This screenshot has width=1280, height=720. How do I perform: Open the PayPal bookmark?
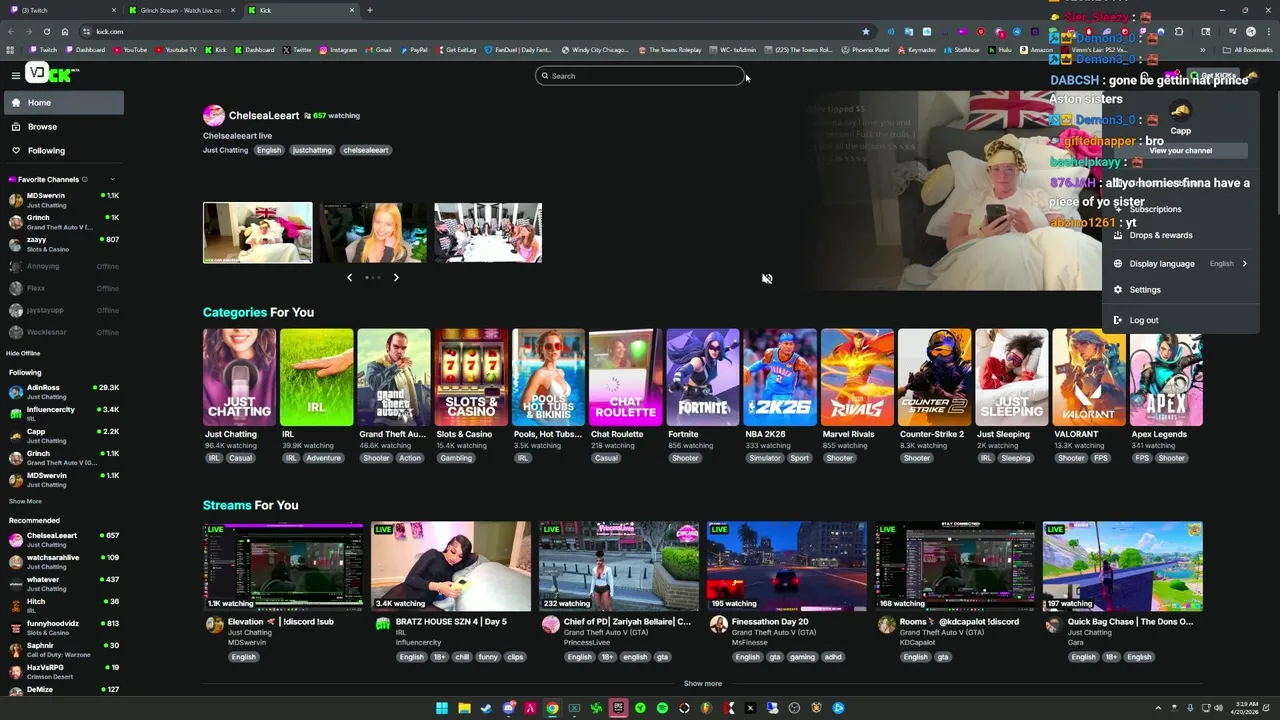[x=414, y=50]
